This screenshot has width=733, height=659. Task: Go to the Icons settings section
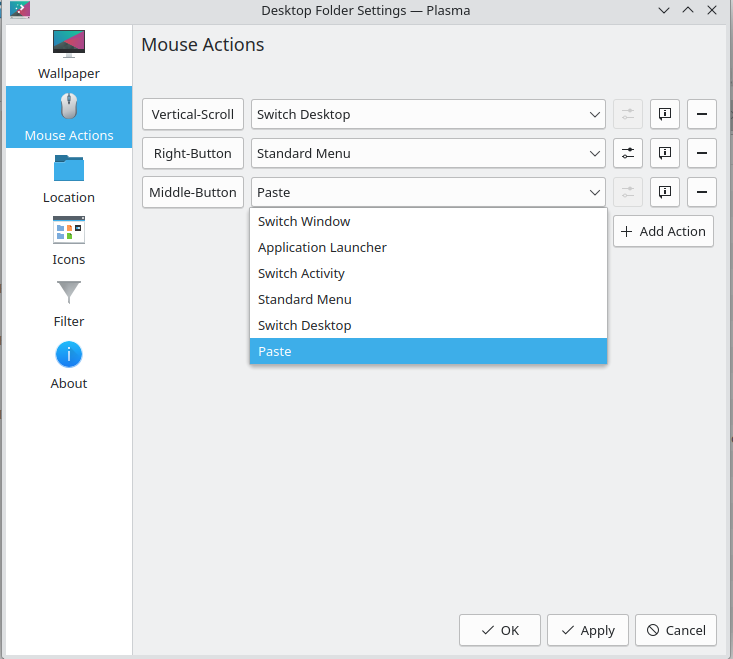coord(69,241)
